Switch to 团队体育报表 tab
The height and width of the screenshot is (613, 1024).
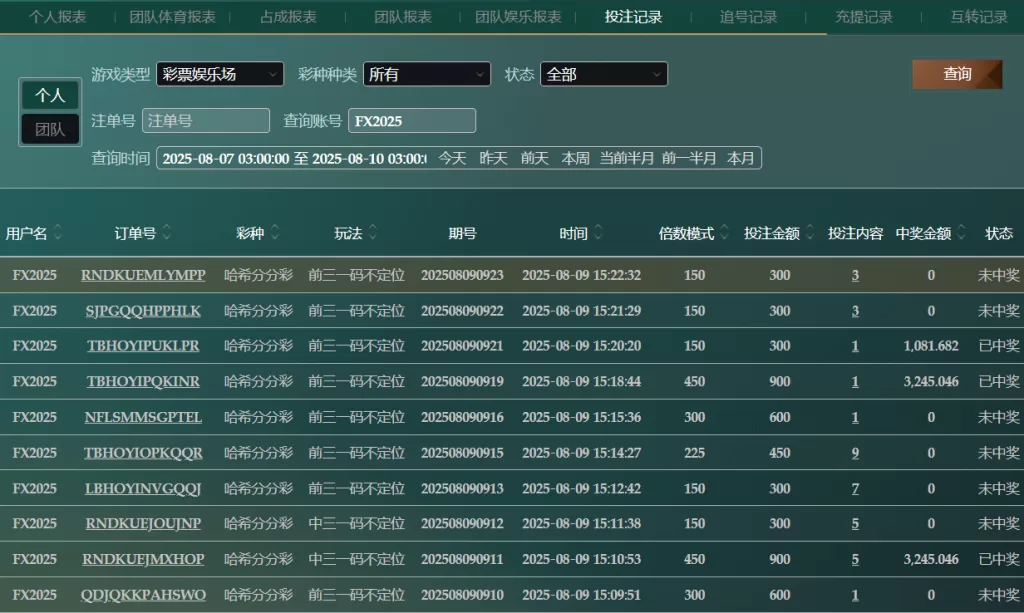(x=172, y=17)
